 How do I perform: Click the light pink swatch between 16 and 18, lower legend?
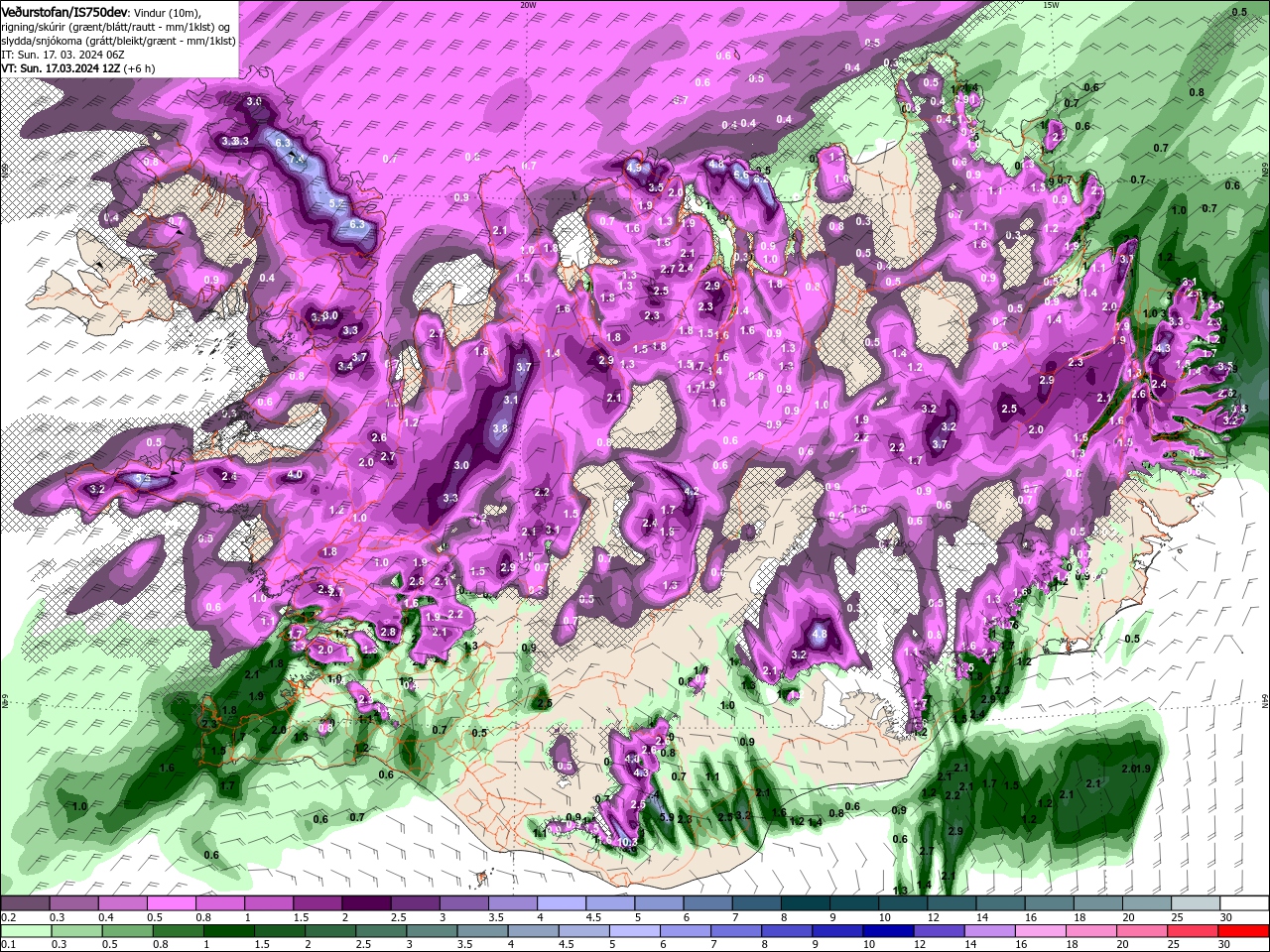coord(1040,930)
